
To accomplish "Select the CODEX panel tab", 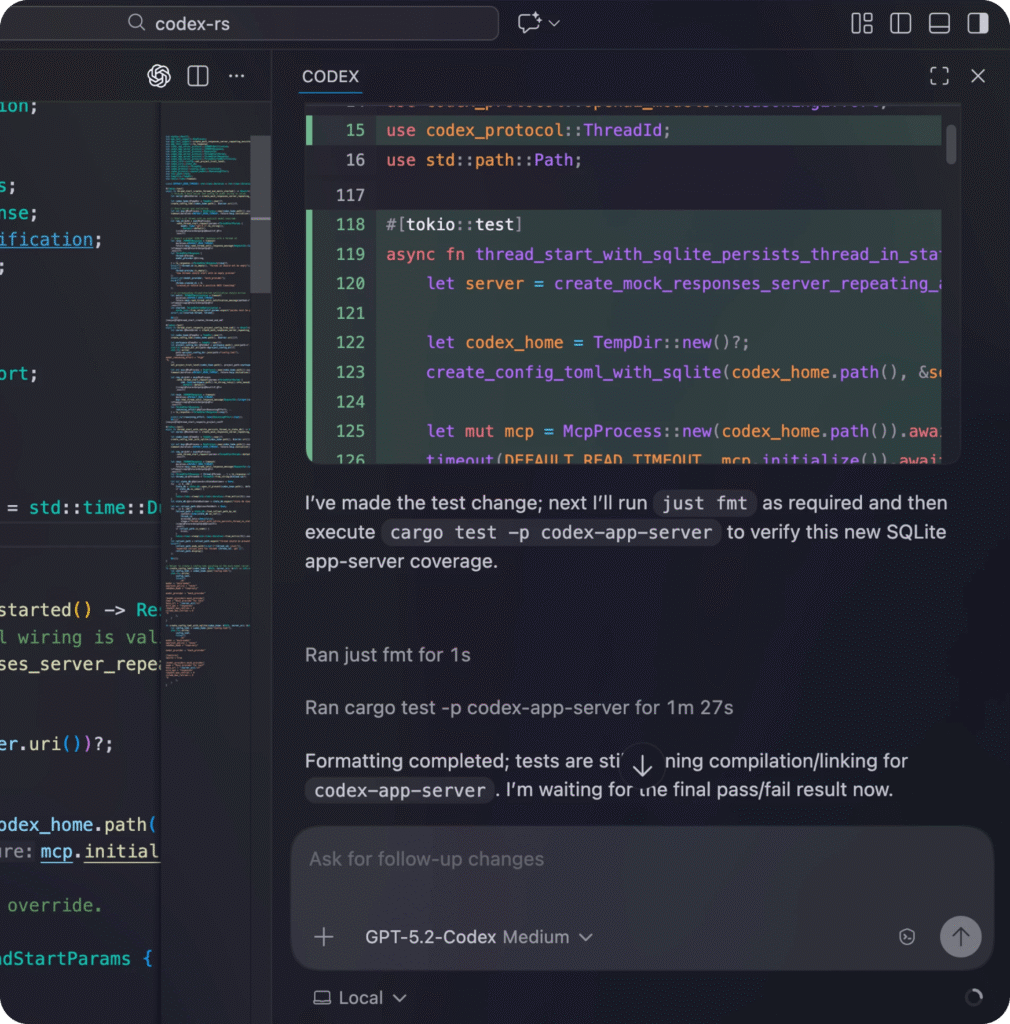I will click(330, 76).
